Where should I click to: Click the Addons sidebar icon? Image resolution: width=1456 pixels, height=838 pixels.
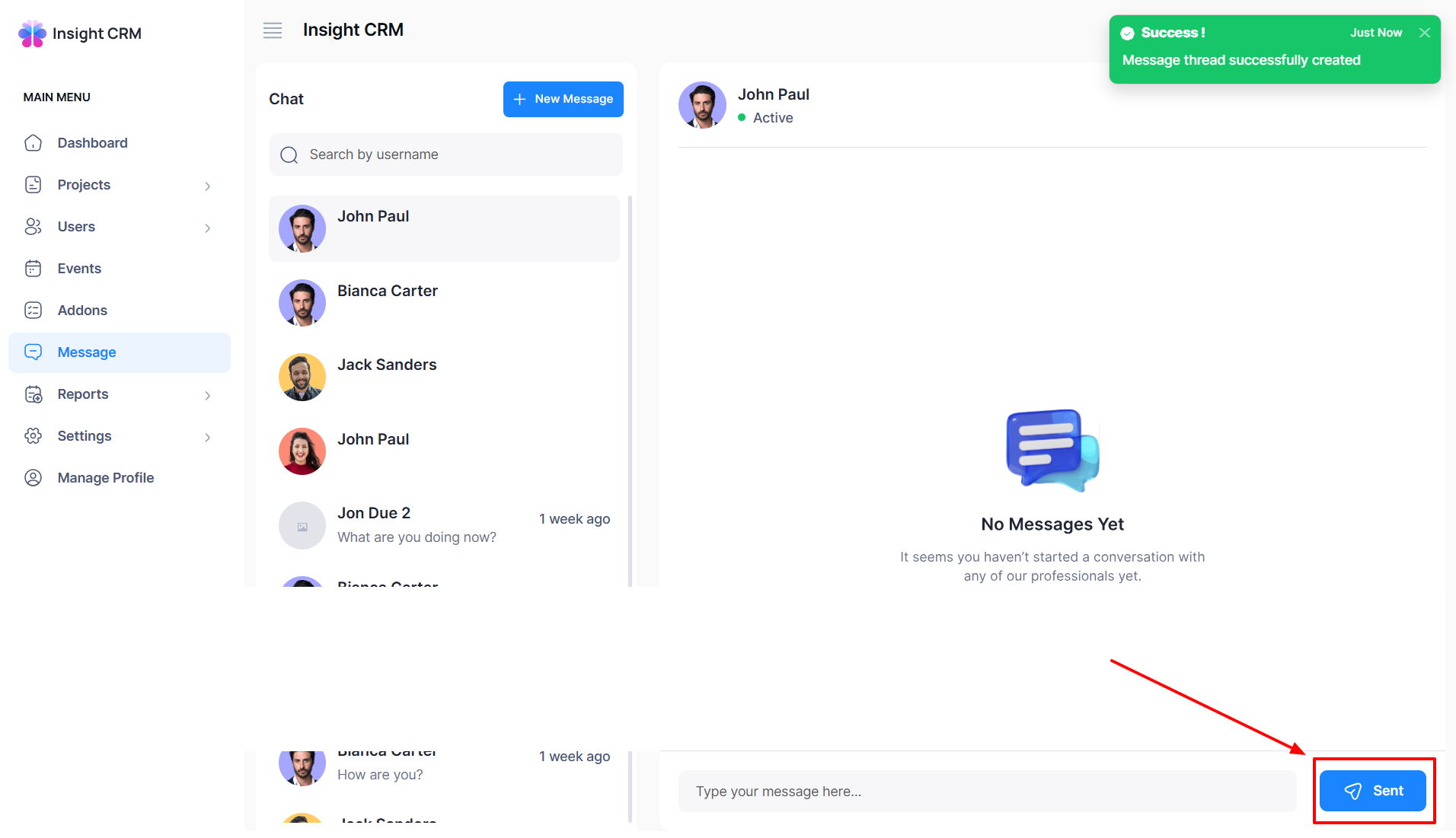pyautogui.click(x=34, y=311)
